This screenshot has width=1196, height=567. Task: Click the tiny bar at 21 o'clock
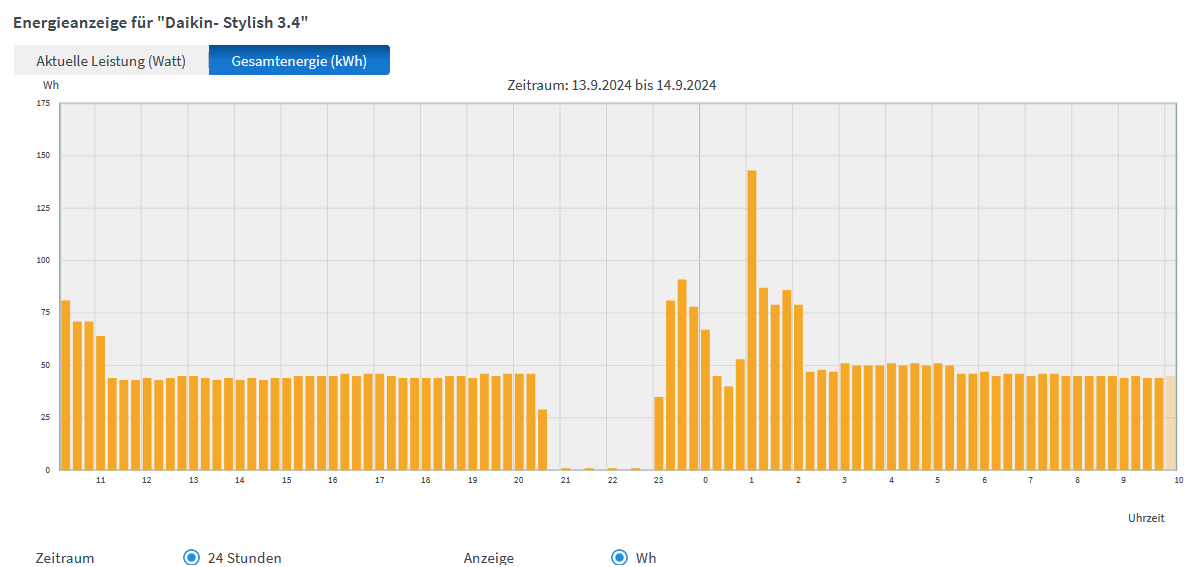pyautogui.click(x=566, y=468)
